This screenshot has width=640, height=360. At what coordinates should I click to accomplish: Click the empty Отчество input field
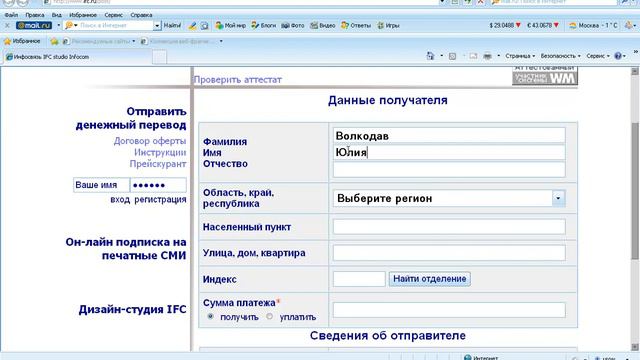tap(449, 169)
